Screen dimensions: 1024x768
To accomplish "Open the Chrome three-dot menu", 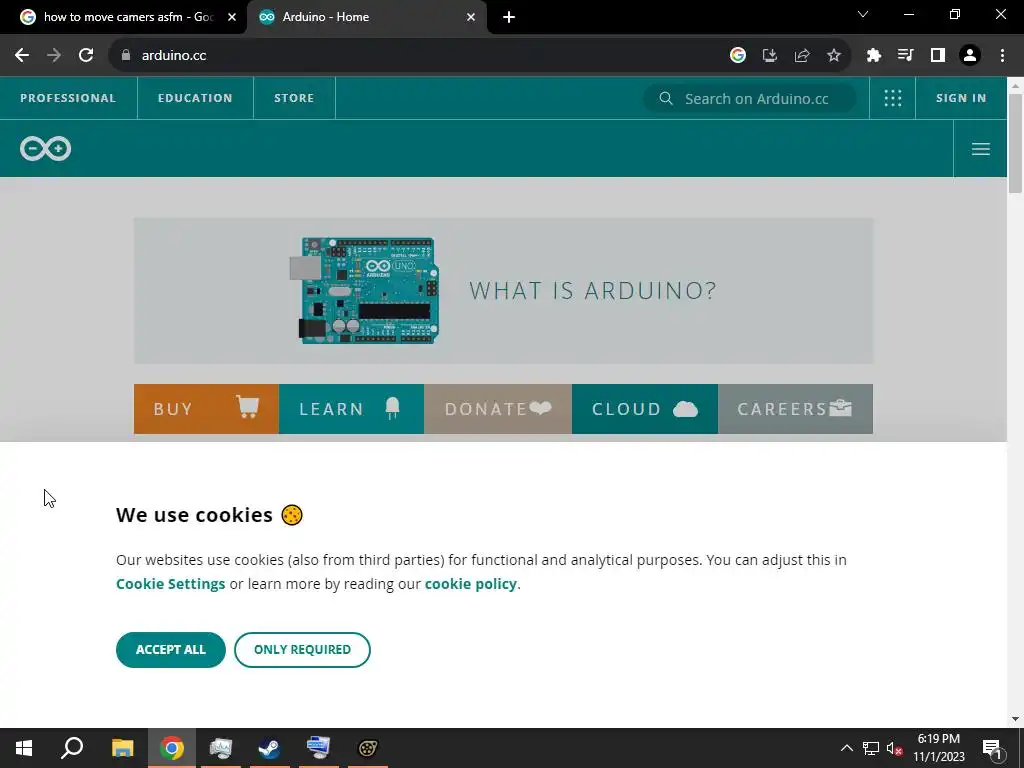I will [x=1002, y=56].
